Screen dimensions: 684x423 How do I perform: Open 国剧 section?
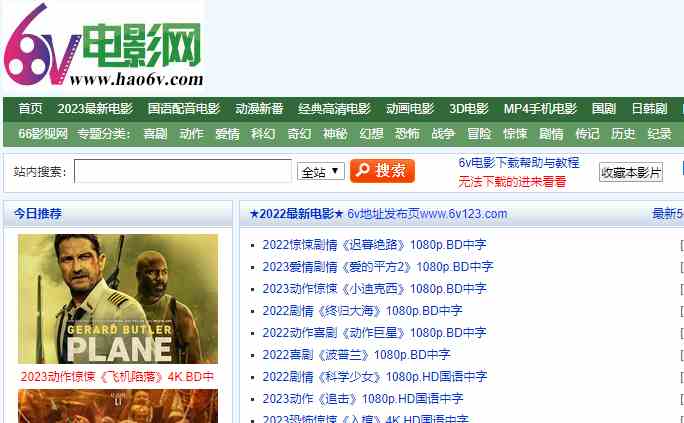pyautogui.click(x=604, y=109)
